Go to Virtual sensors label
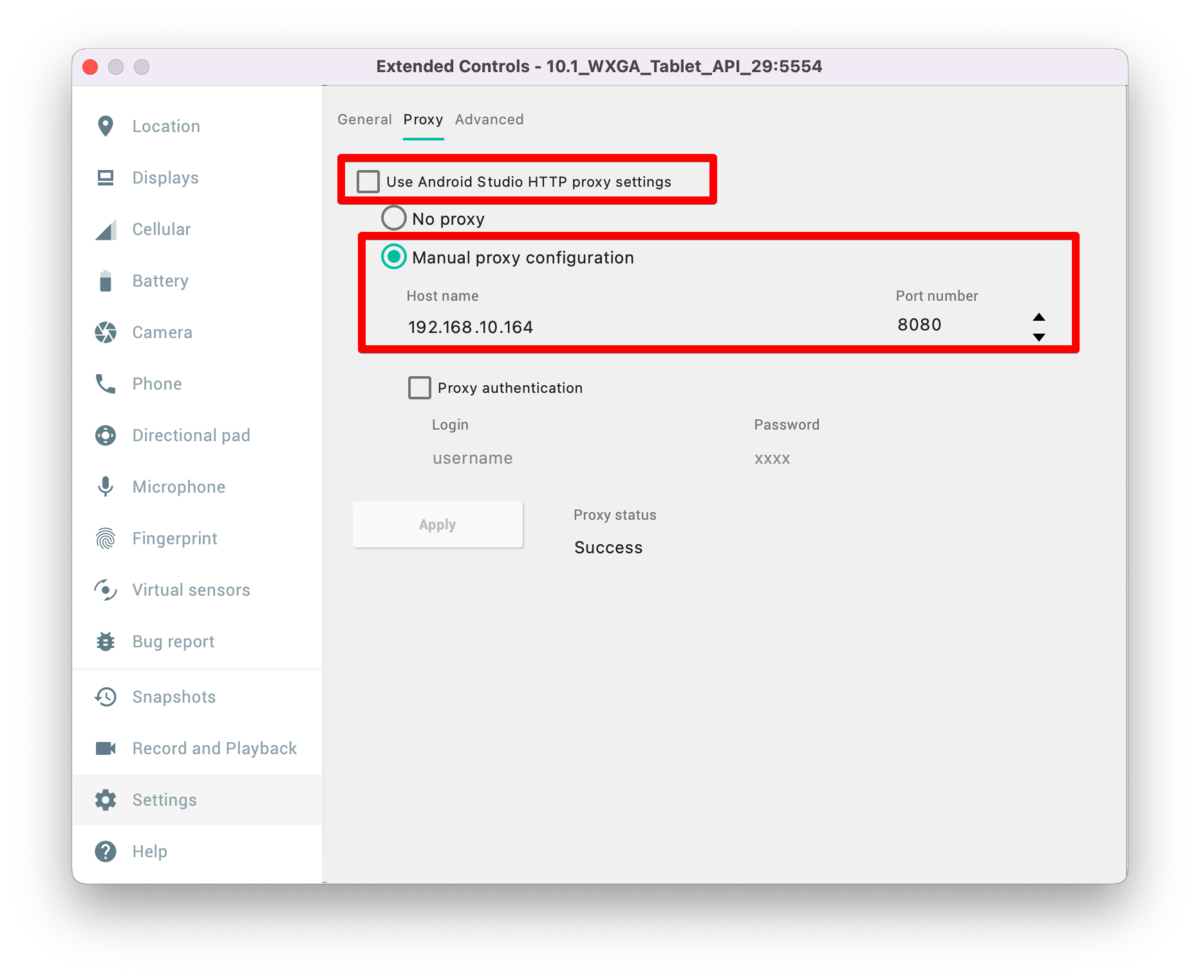This screenshot has width=1200, height=979. pyautogui.click(x=191, y=590)
